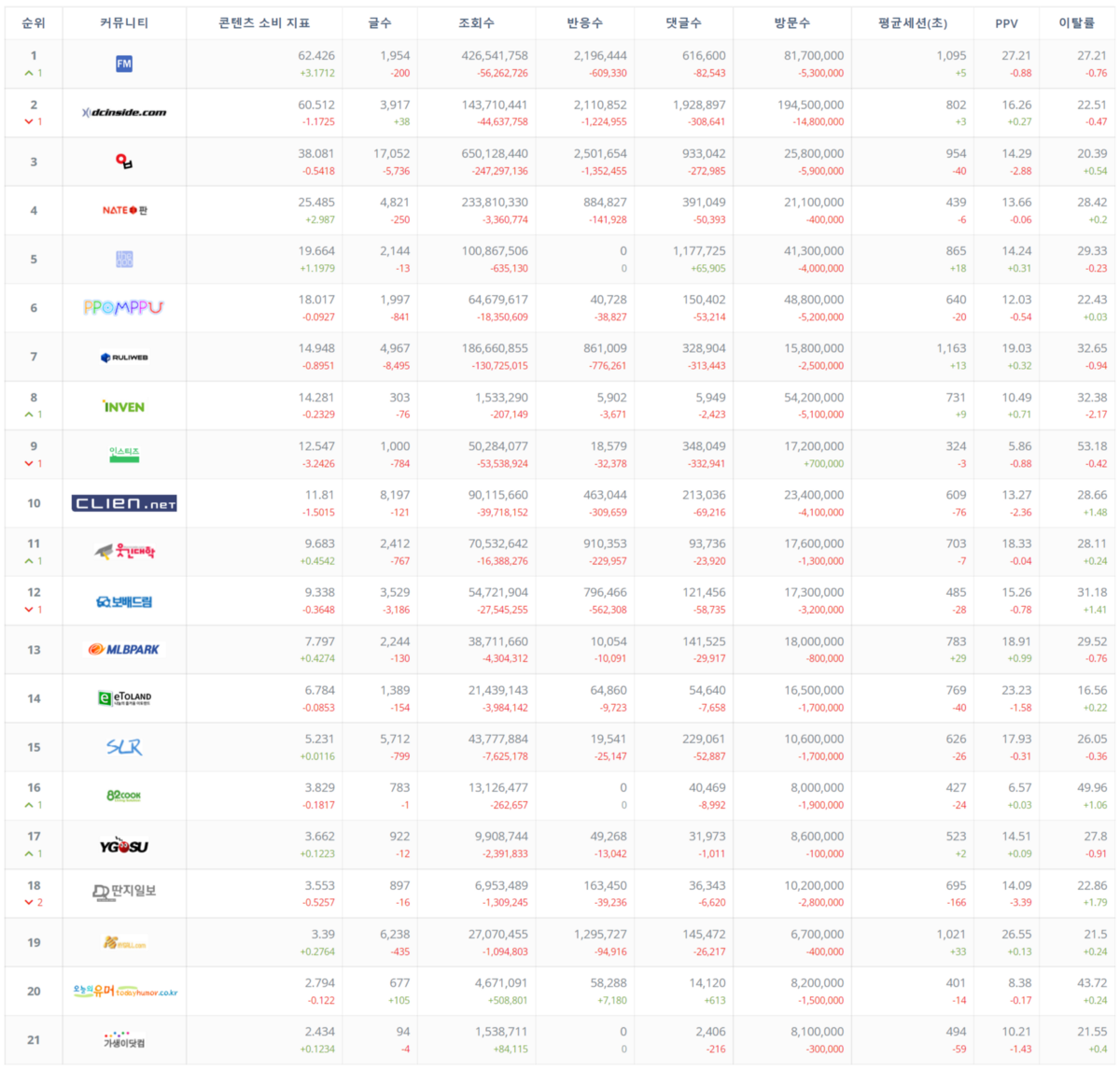This screenshot has width=1120, height=1071.
Task: Click the MLBPARK logo
Action: click(x=124, y=649)
